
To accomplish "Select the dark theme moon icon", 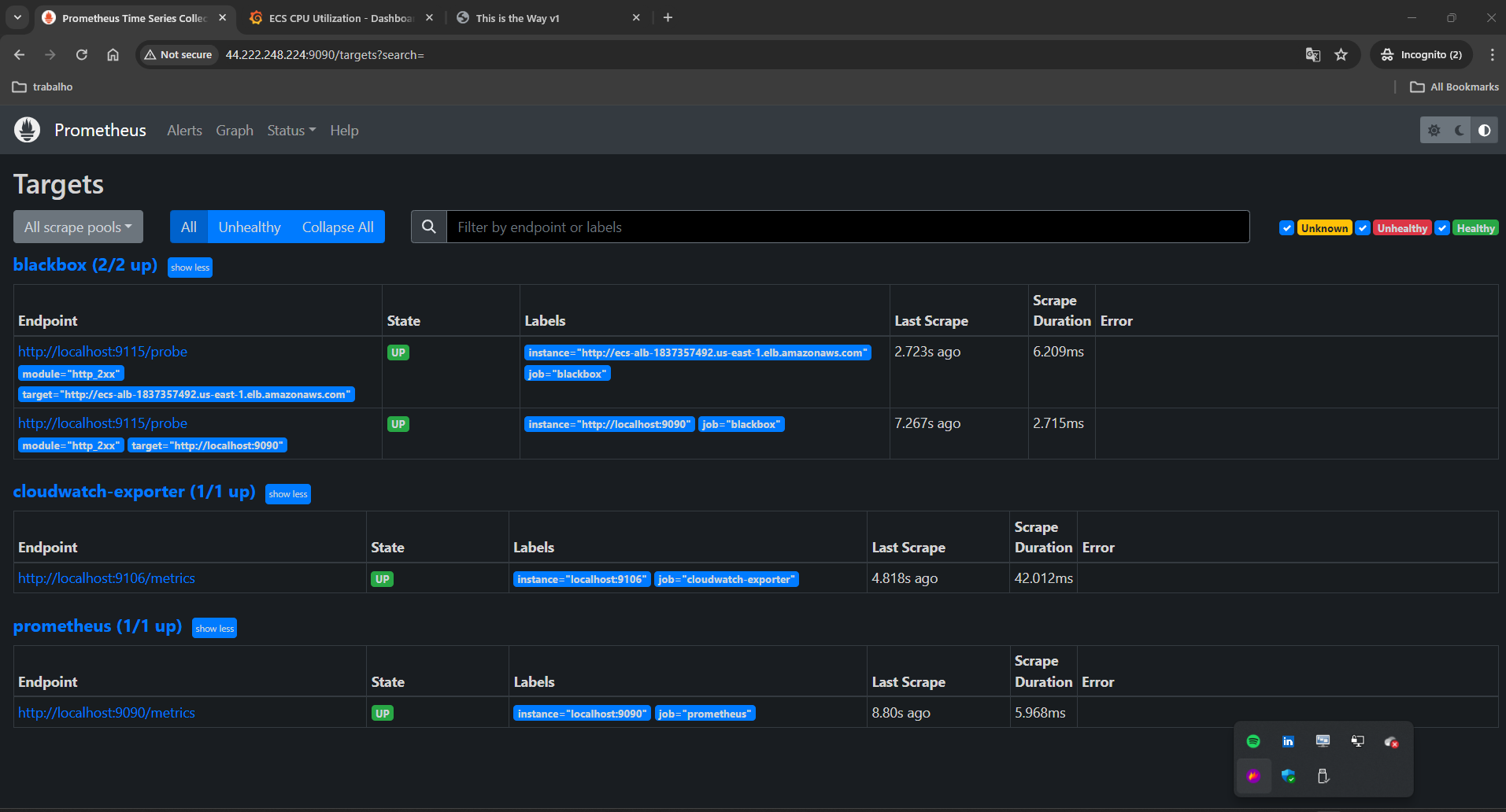I will click(x=1459, y=131).
